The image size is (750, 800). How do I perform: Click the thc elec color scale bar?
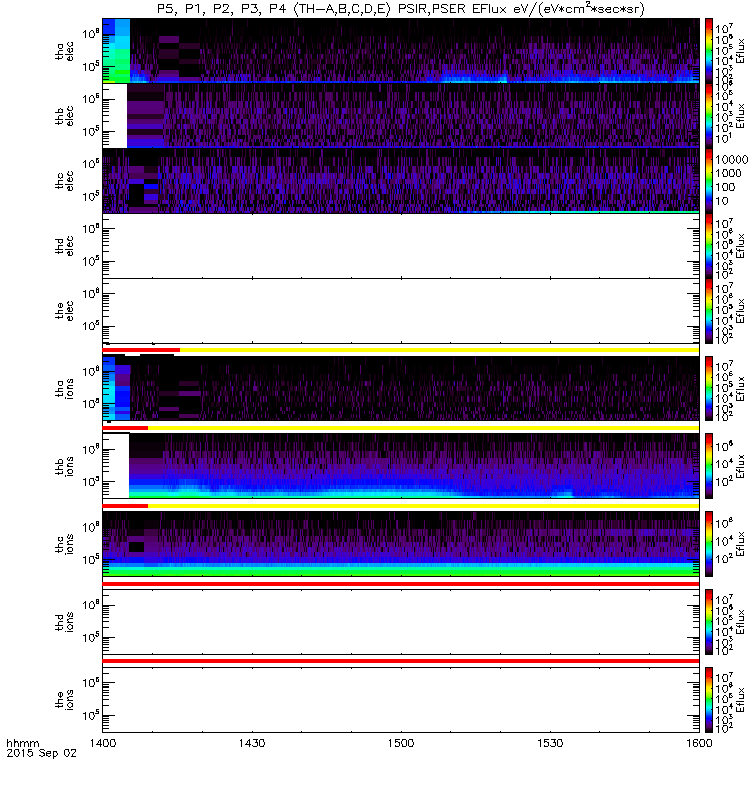(709, 181)
